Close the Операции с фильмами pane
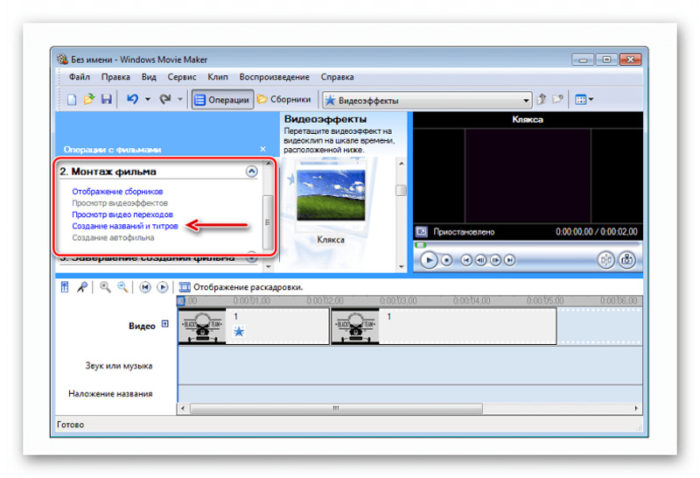 point(263,149)
